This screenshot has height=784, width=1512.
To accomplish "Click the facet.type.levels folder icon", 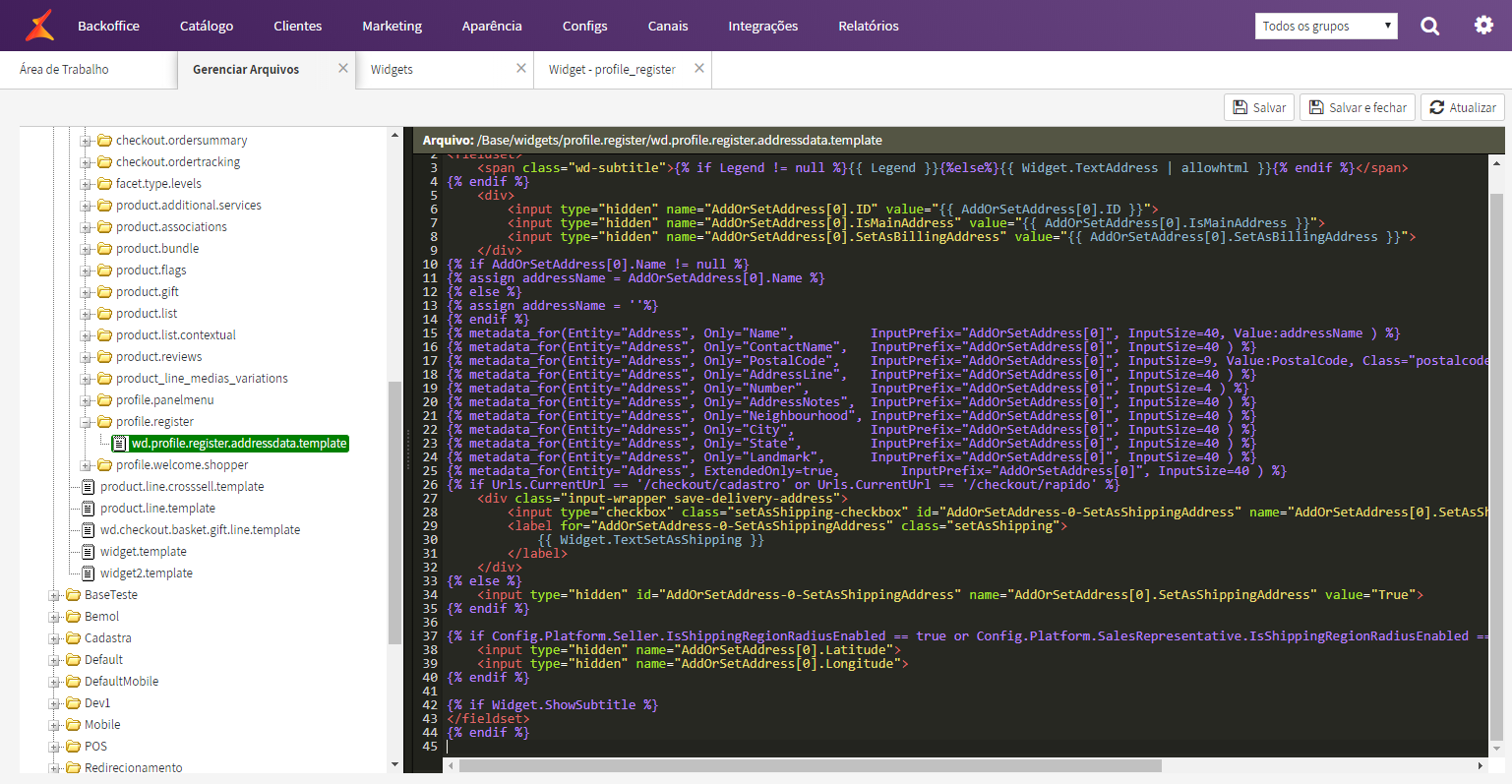I will point(104,184).
